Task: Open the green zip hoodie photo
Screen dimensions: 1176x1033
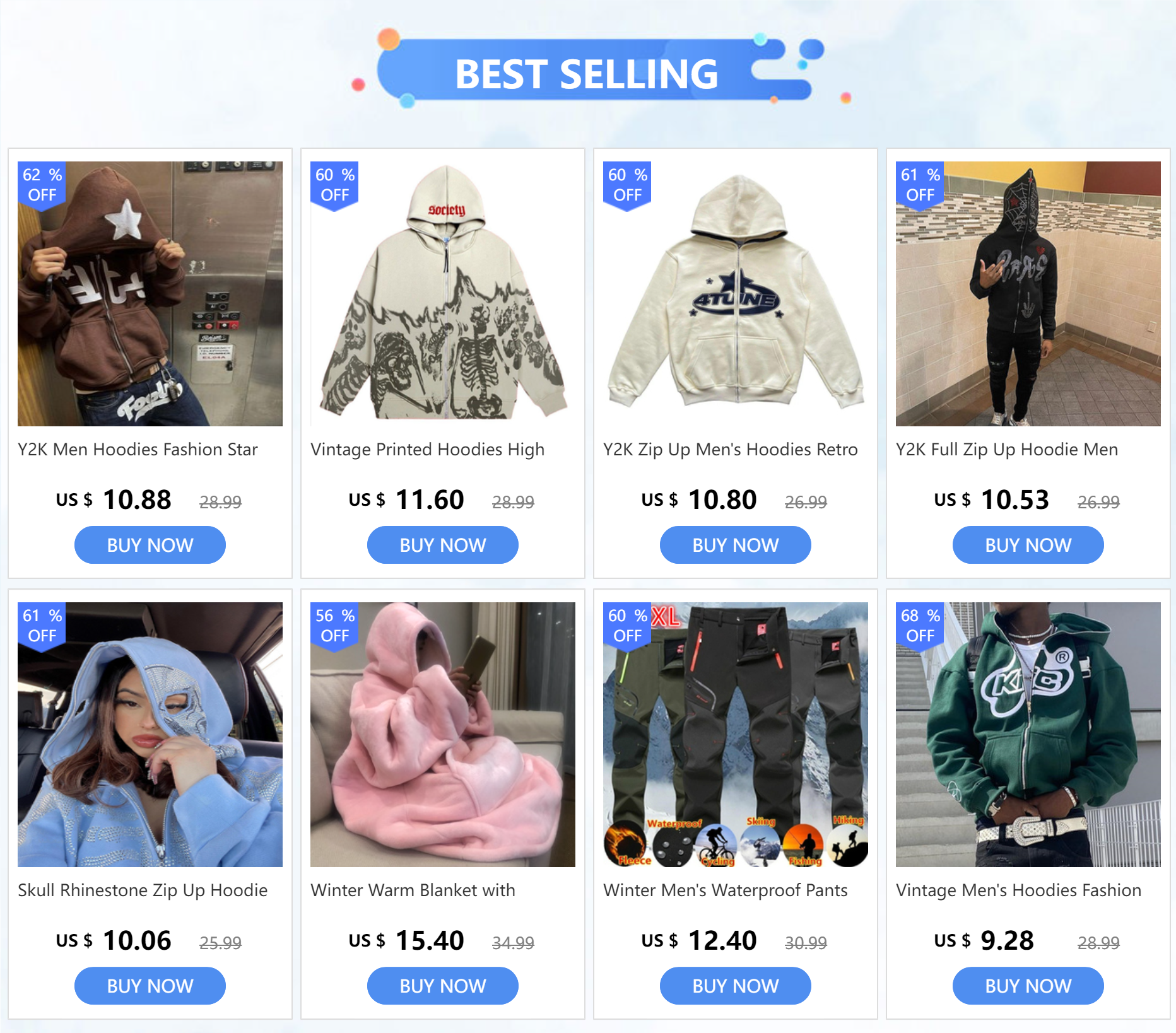Action: 1028,735
